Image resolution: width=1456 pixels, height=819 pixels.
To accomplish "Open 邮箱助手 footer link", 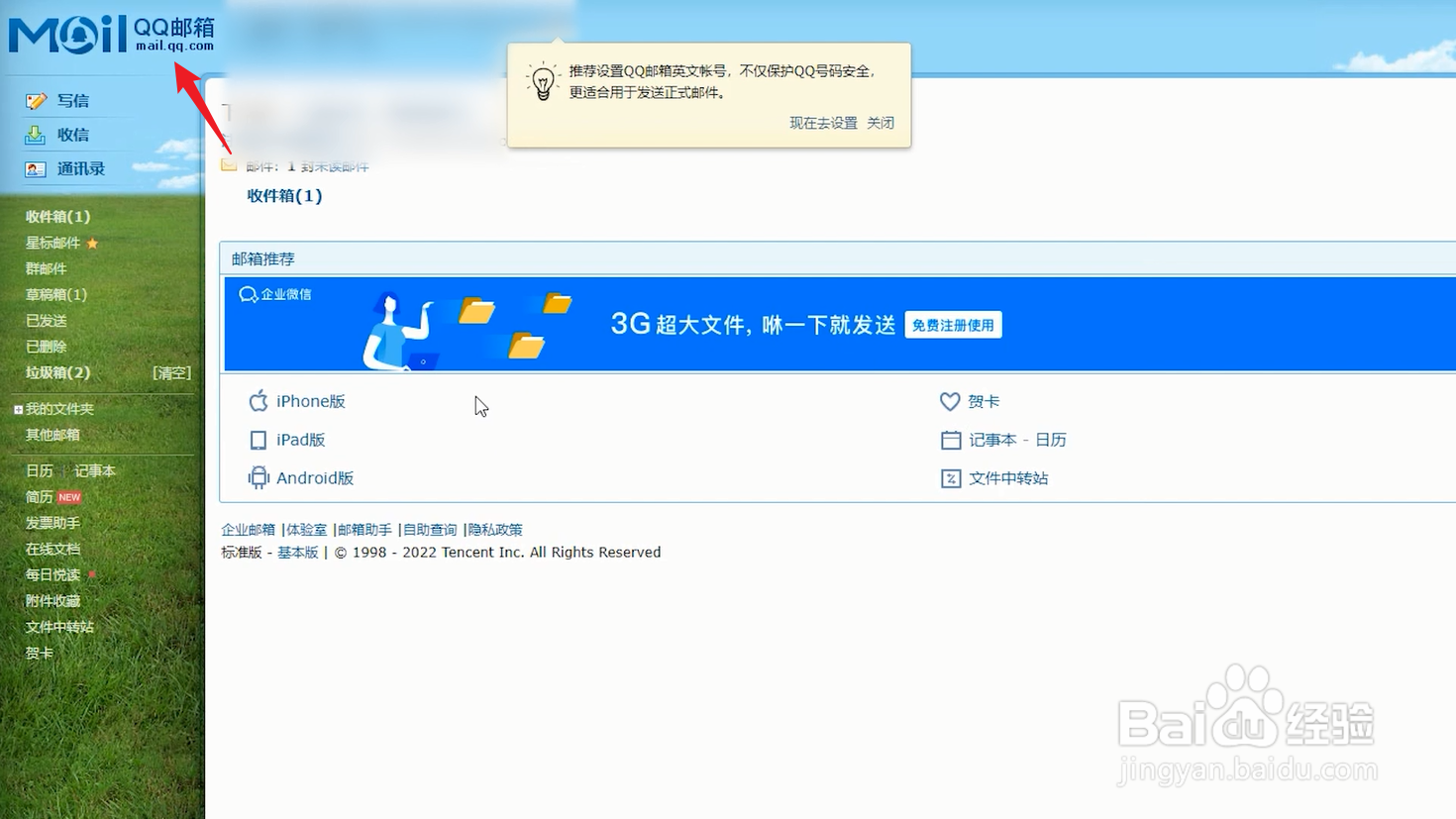I will click(x=365, y=530).
